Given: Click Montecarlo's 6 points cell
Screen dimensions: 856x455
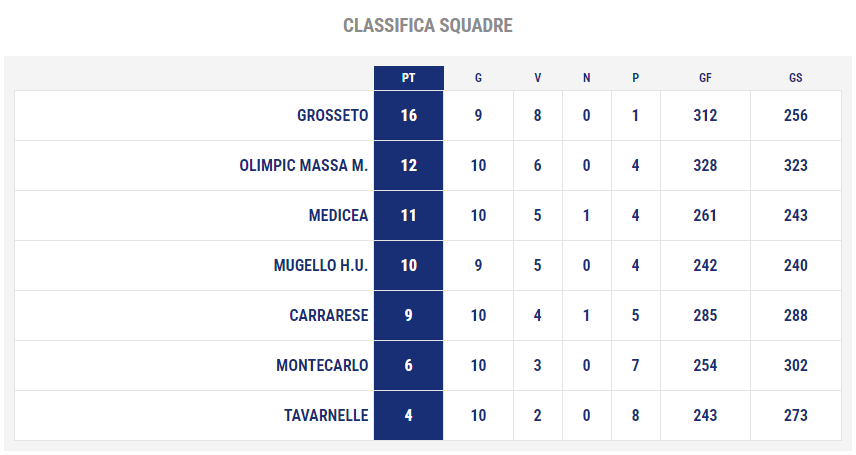Looking at the screenshot, I should 408,365.
